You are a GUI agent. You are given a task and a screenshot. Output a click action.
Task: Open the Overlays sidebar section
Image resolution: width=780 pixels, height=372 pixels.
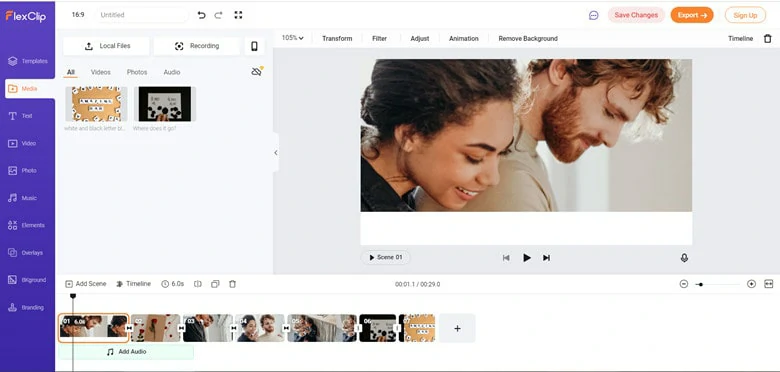click(25, 253)
